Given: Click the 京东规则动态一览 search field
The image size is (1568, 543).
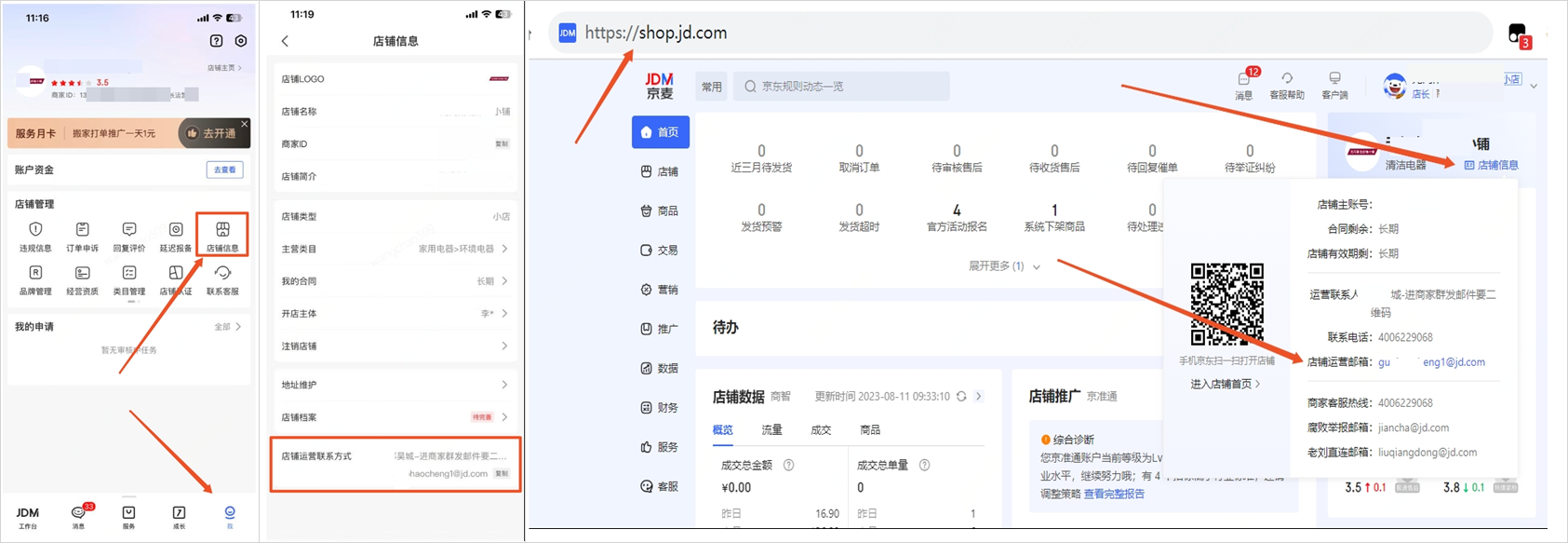Looking at the screenshot, I should 841,87.
